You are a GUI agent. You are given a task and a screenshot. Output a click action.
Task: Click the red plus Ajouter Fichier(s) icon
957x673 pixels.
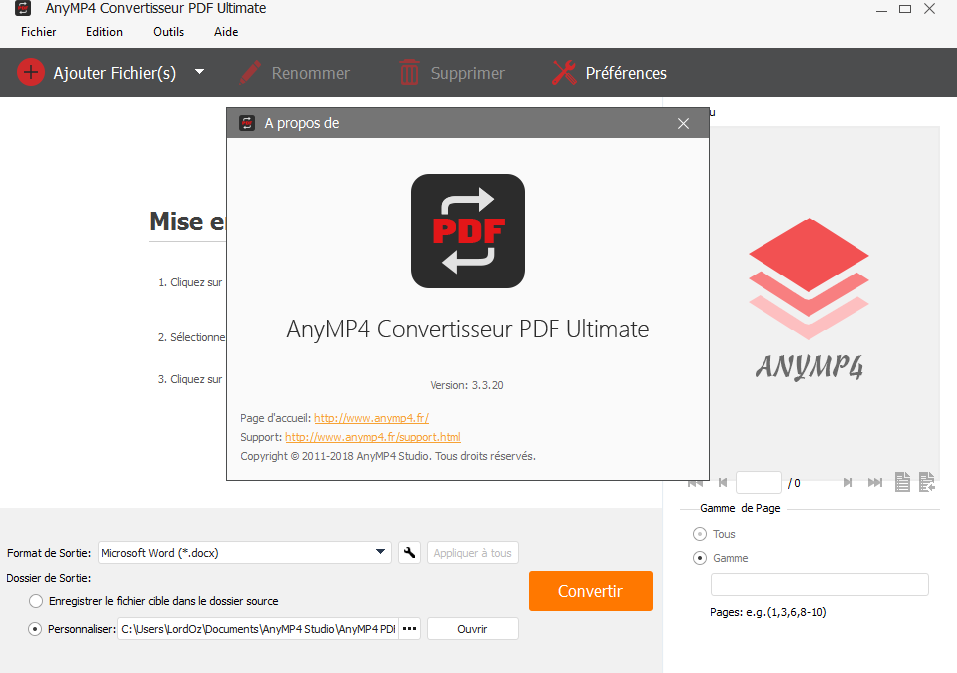pos(30,72)
